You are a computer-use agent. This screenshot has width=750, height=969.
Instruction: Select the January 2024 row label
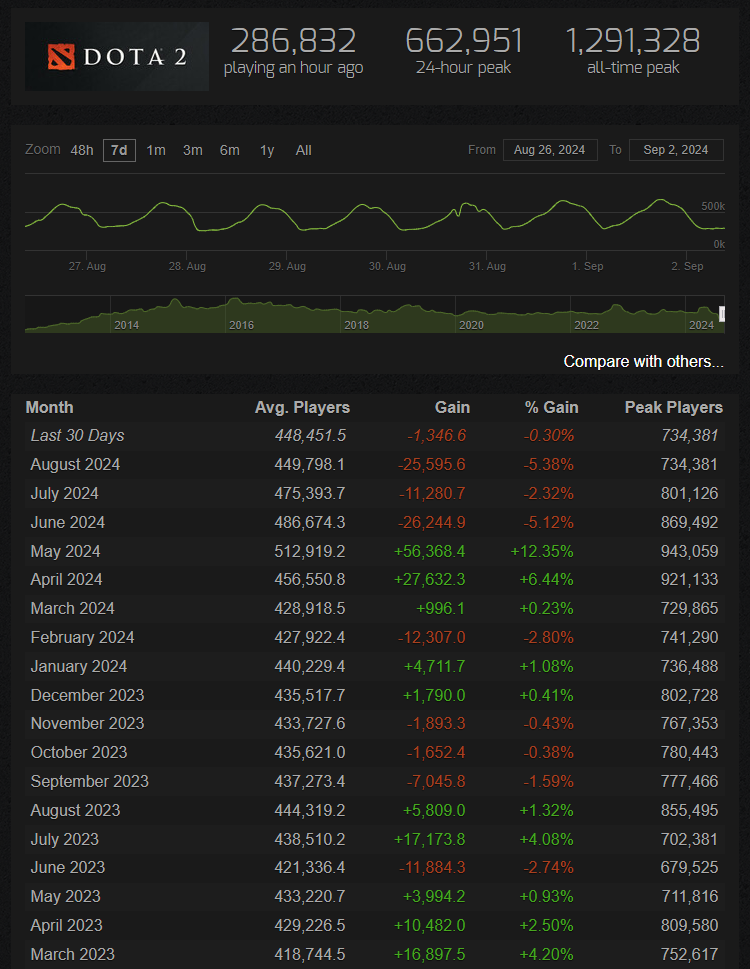click(x=78, y=666)
